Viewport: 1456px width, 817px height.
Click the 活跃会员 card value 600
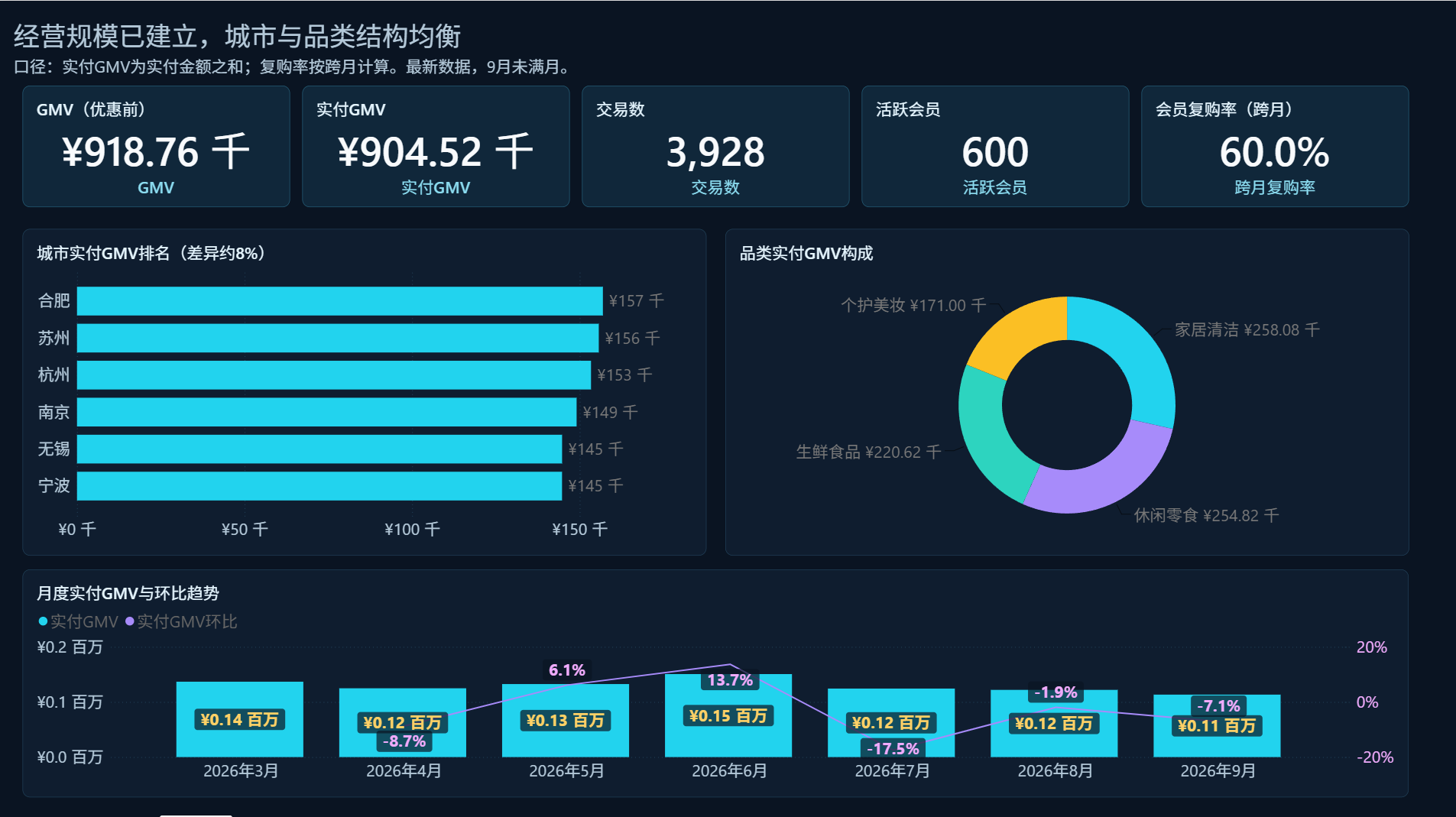click(995, 151)
